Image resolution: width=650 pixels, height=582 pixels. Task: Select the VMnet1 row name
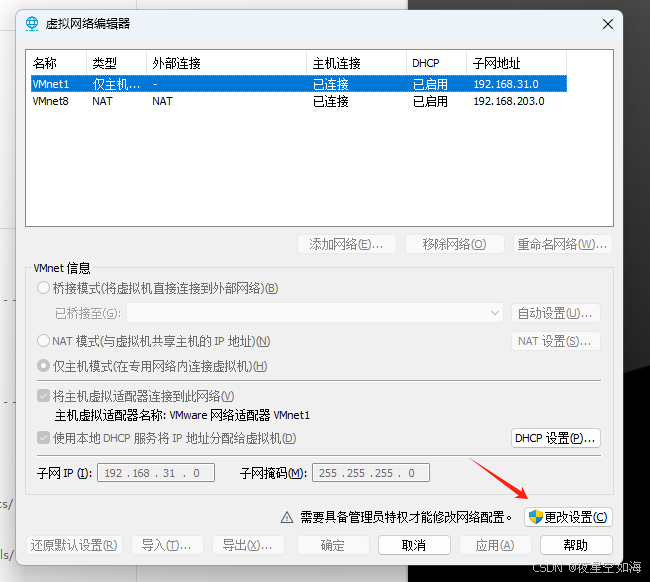51,84
